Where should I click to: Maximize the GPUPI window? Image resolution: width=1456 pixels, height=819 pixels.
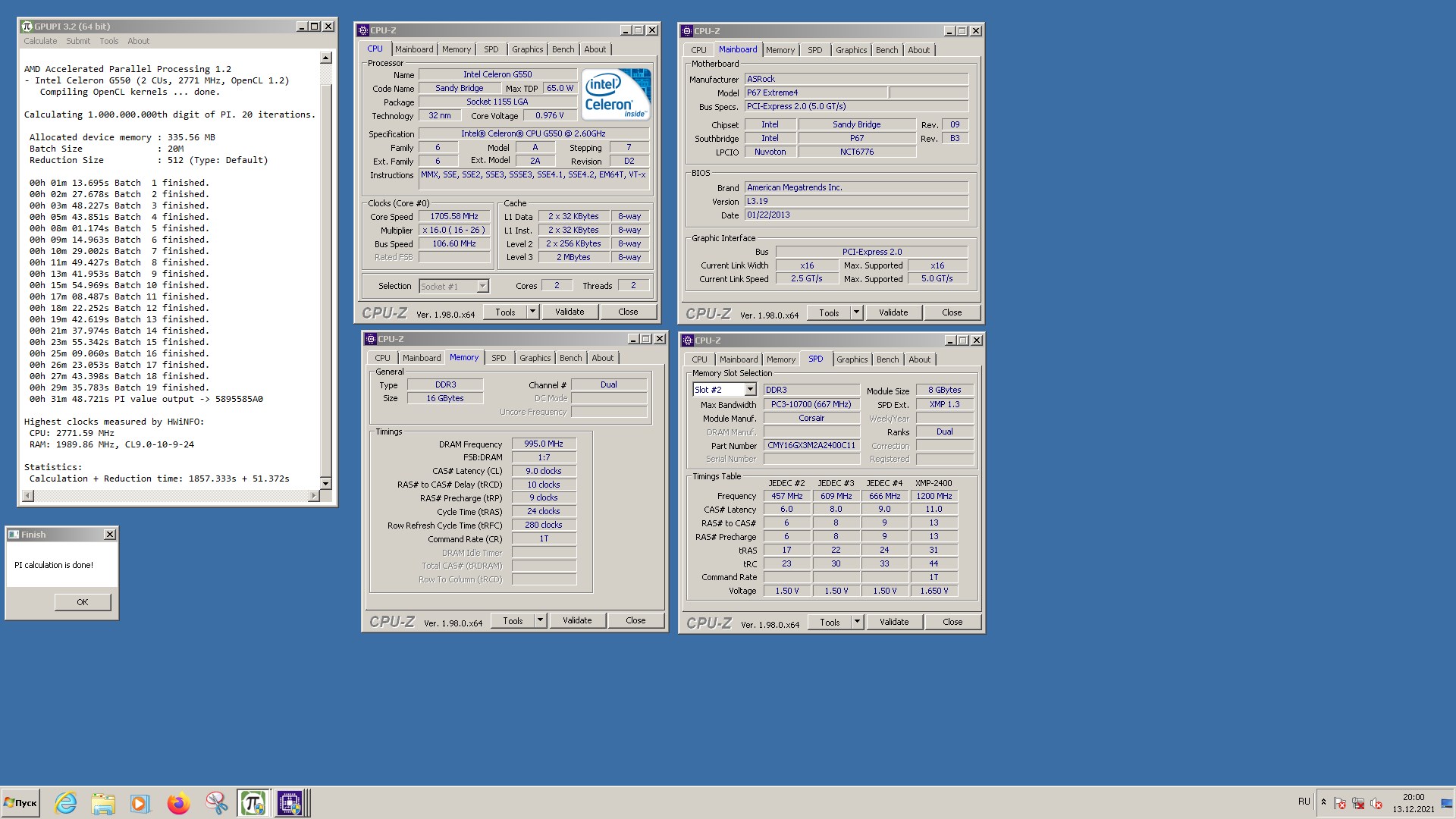[x=315, y=27]
